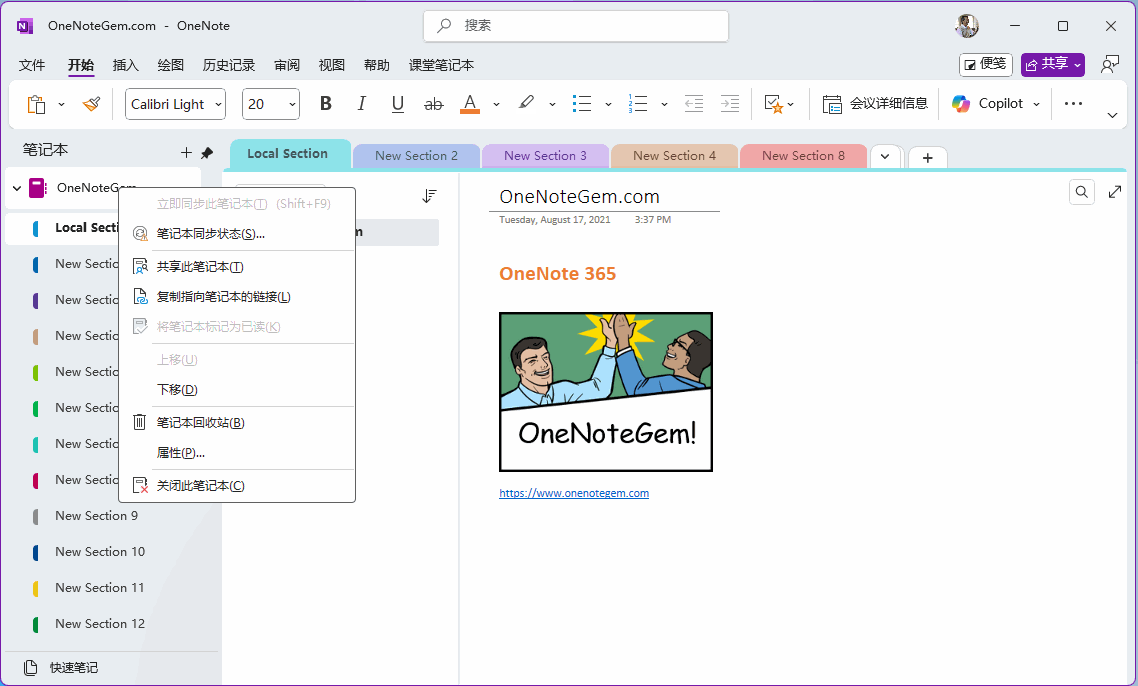Select 下移 in context menu
The height and width of the screenshot is (686, 1138).
click(237, 390)
